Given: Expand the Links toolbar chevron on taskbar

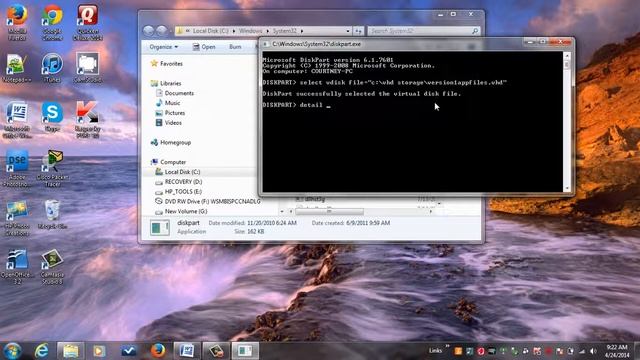Looking at the screenshot, I should click(x=447, y=346).
